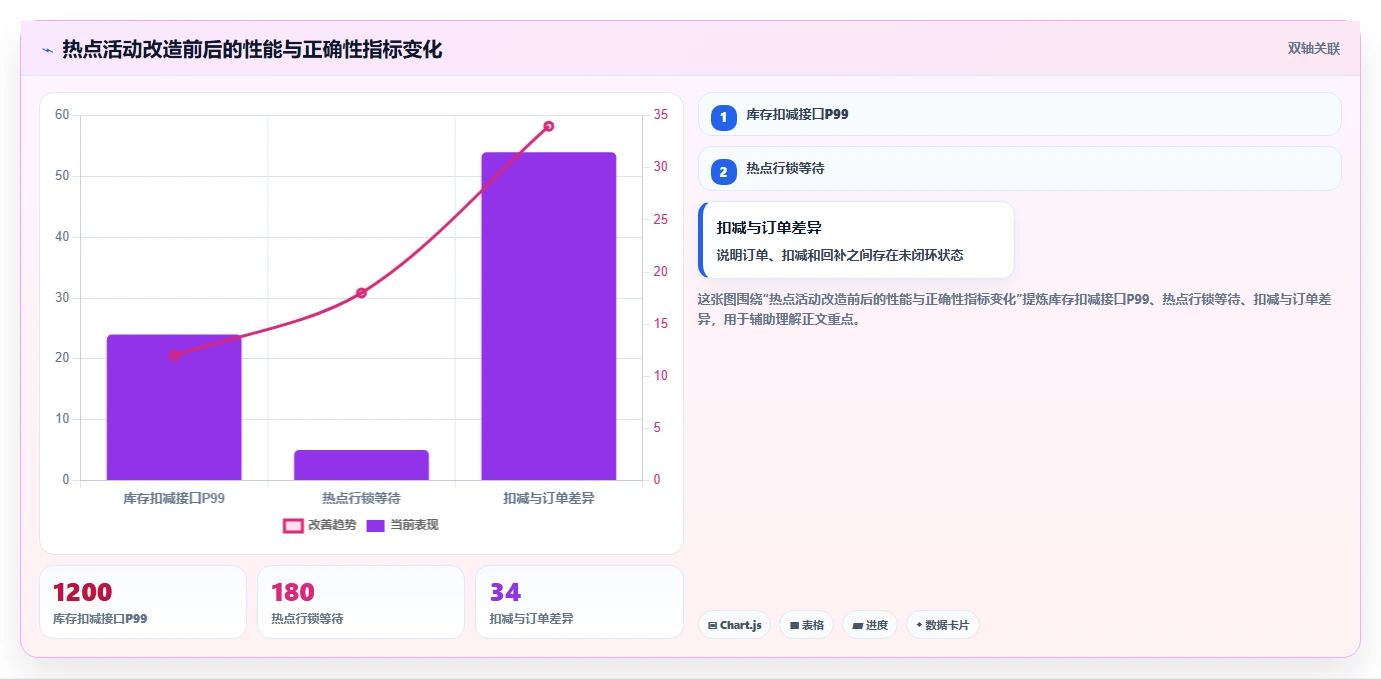1381x679 pixels.
Task: Click the x-axis label 扣减与订单差异
Action: point(548,498)
